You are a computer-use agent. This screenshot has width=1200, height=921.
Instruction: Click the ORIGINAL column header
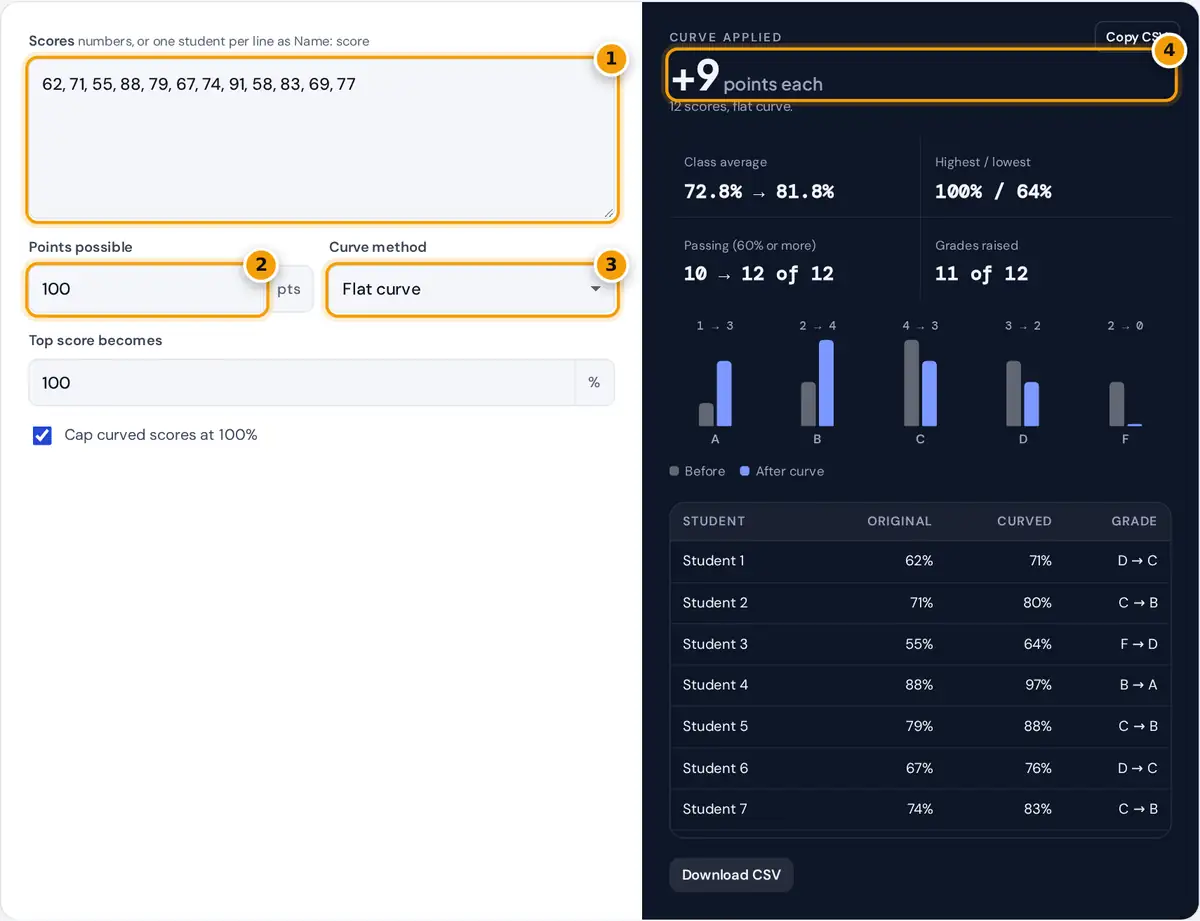pyautogui.click(x=899, y=521)
